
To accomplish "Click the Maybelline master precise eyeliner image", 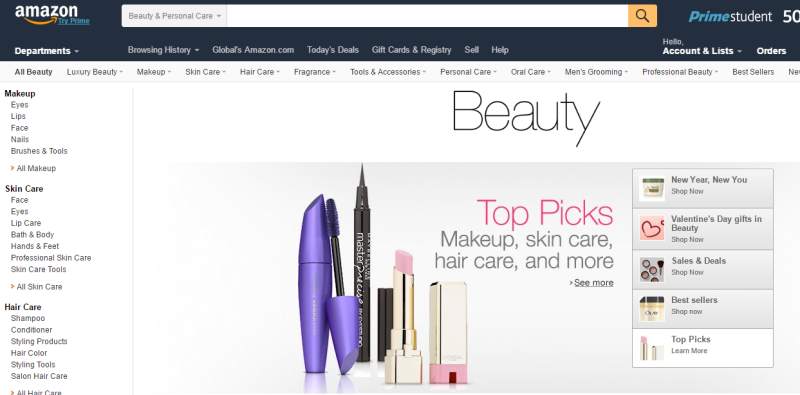I will tap(362, 263).
